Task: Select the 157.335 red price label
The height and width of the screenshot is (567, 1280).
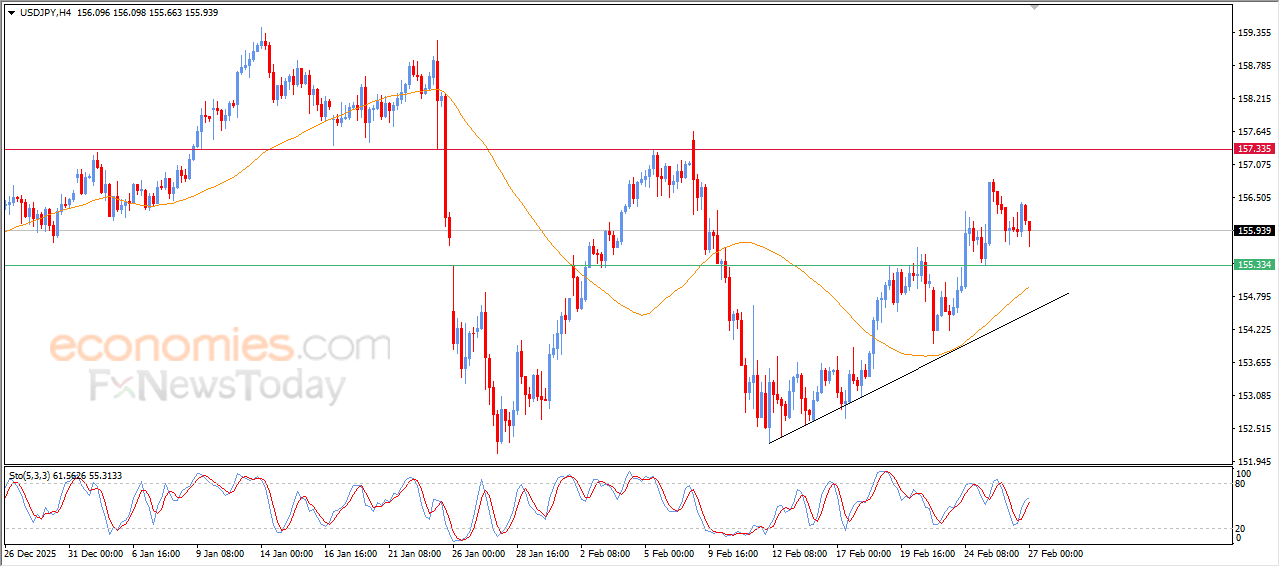Action: (x=1254, y=148)
